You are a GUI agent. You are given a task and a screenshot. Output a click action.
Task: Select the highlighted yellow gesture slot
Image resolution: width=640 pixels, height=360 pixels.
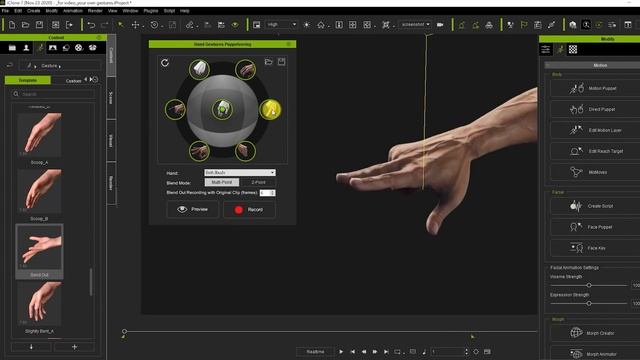(x=270, y=109)
